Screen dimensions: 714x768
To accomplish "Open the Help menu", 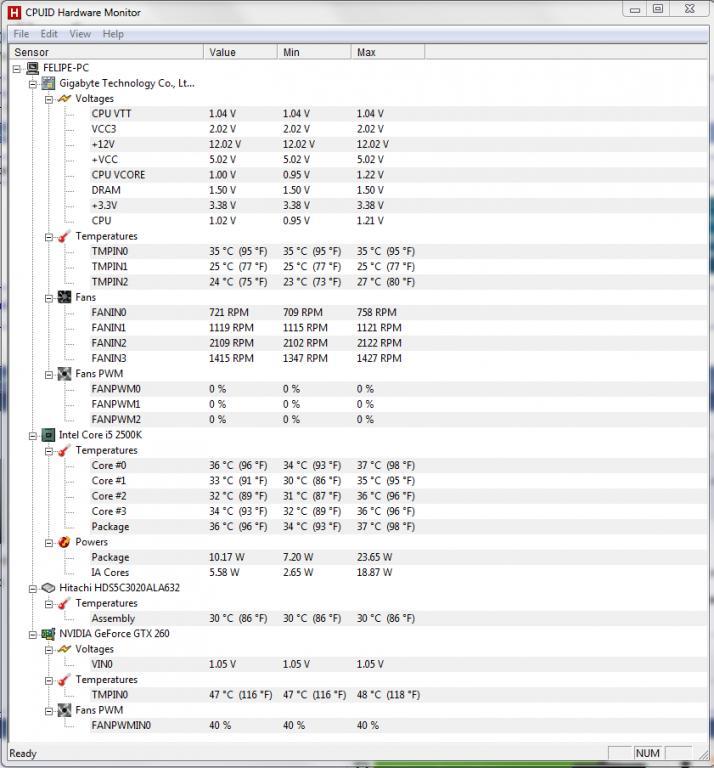I will (113, 34).
